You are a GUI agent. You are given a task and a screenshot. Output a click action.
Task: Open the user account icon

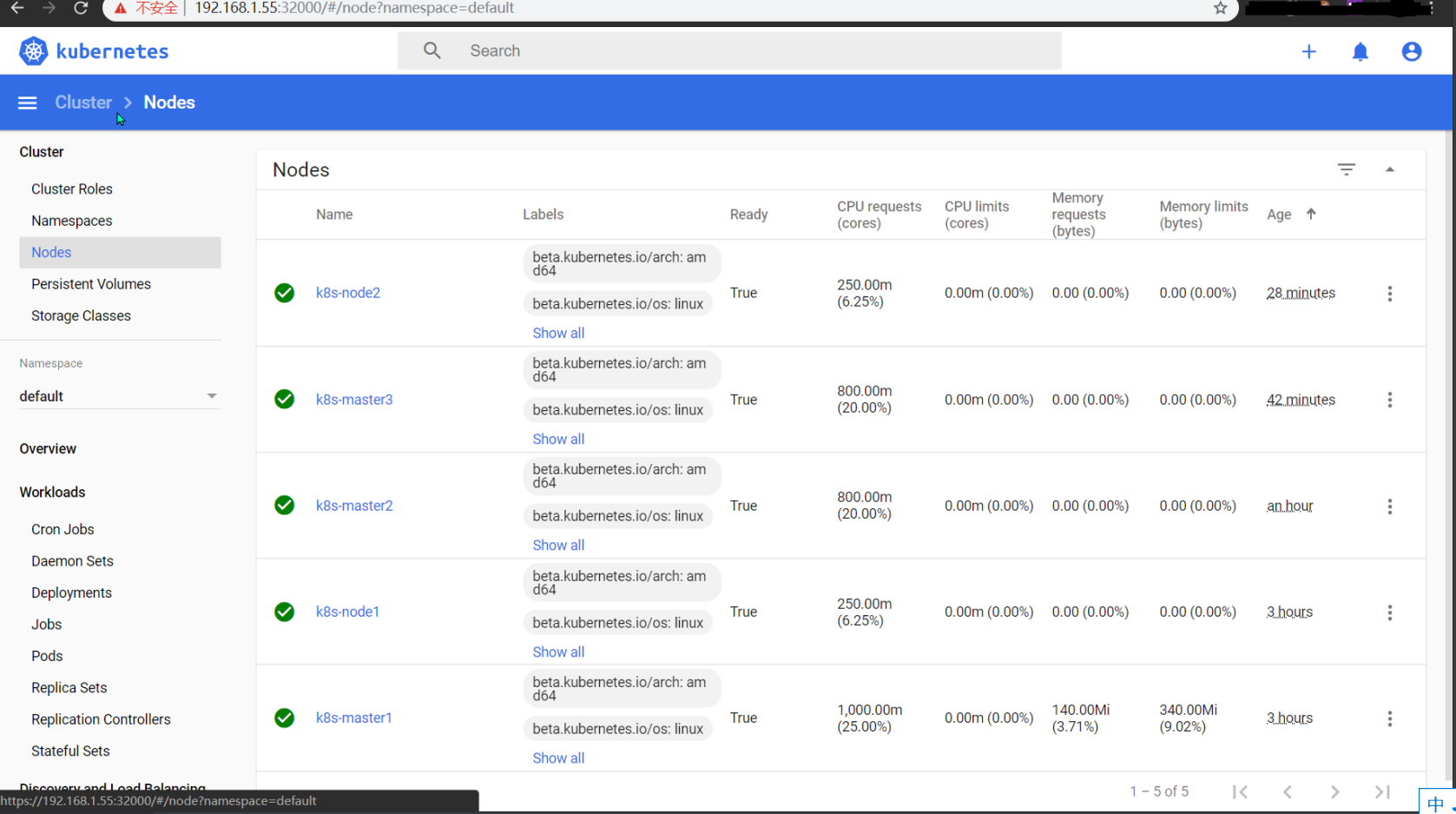(x=1411, y=51)
